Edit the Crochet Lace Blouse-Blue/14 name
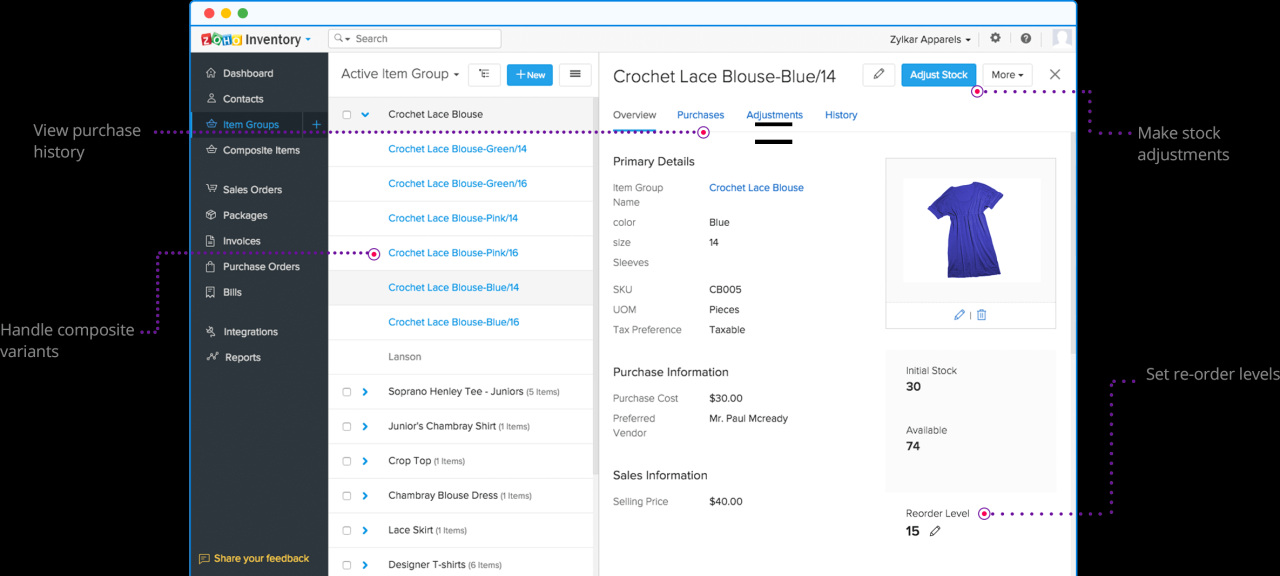The width and height of the screenshot is (1280, 576). (x=878, y=74)
